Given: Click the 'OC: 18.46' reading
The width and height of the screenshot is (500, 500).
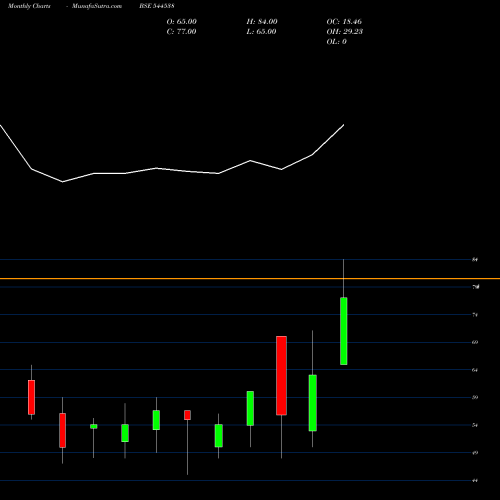Looking at the screenshot, I should pyautogui.click(x=344, y=22).
